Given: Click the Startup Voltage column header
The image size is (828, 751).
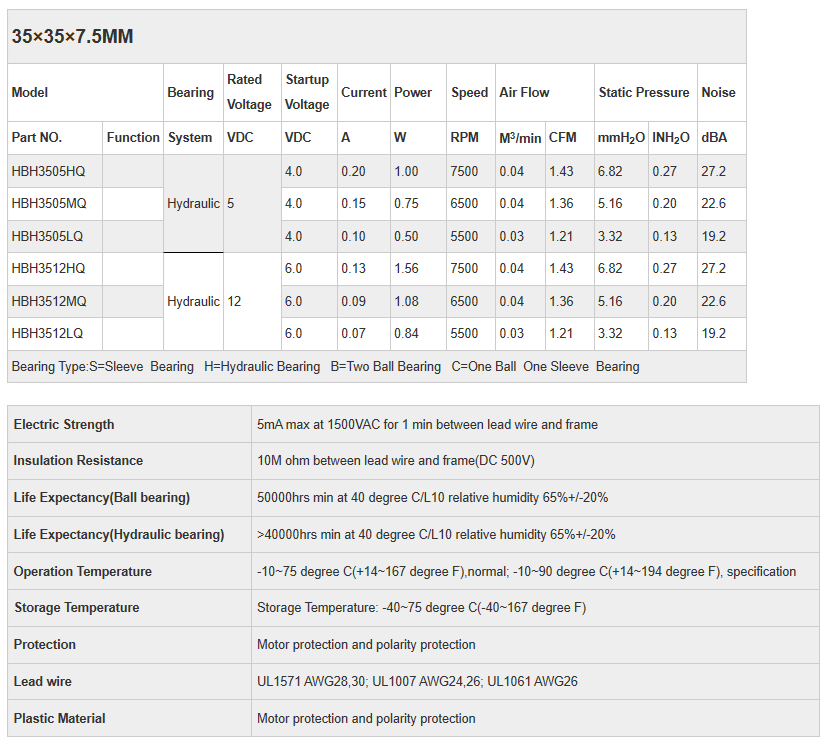Looking at the screenshot, I should 307,92.
